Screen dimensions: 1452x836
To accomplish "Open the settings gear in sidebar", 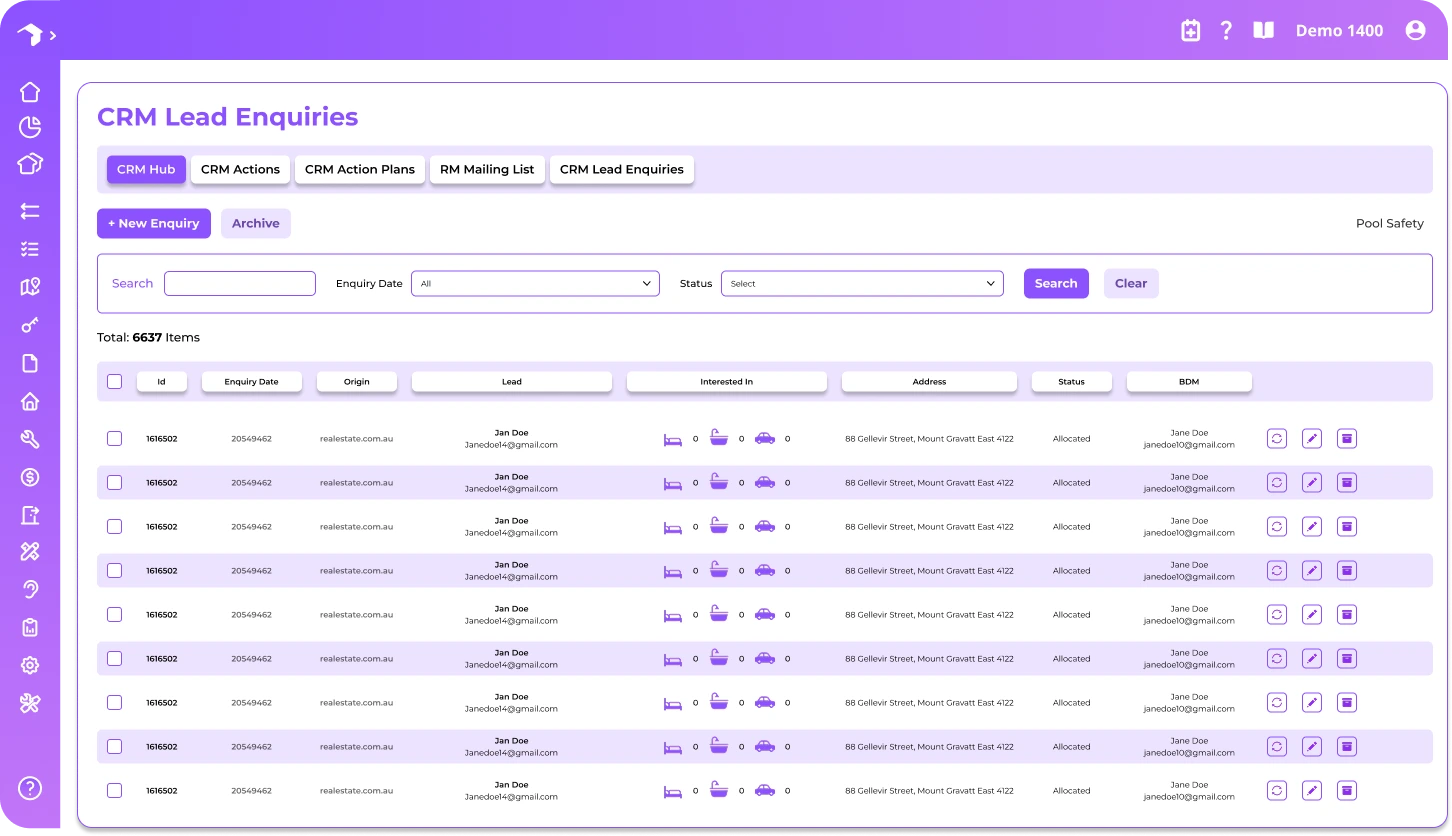I will (30, 665).
